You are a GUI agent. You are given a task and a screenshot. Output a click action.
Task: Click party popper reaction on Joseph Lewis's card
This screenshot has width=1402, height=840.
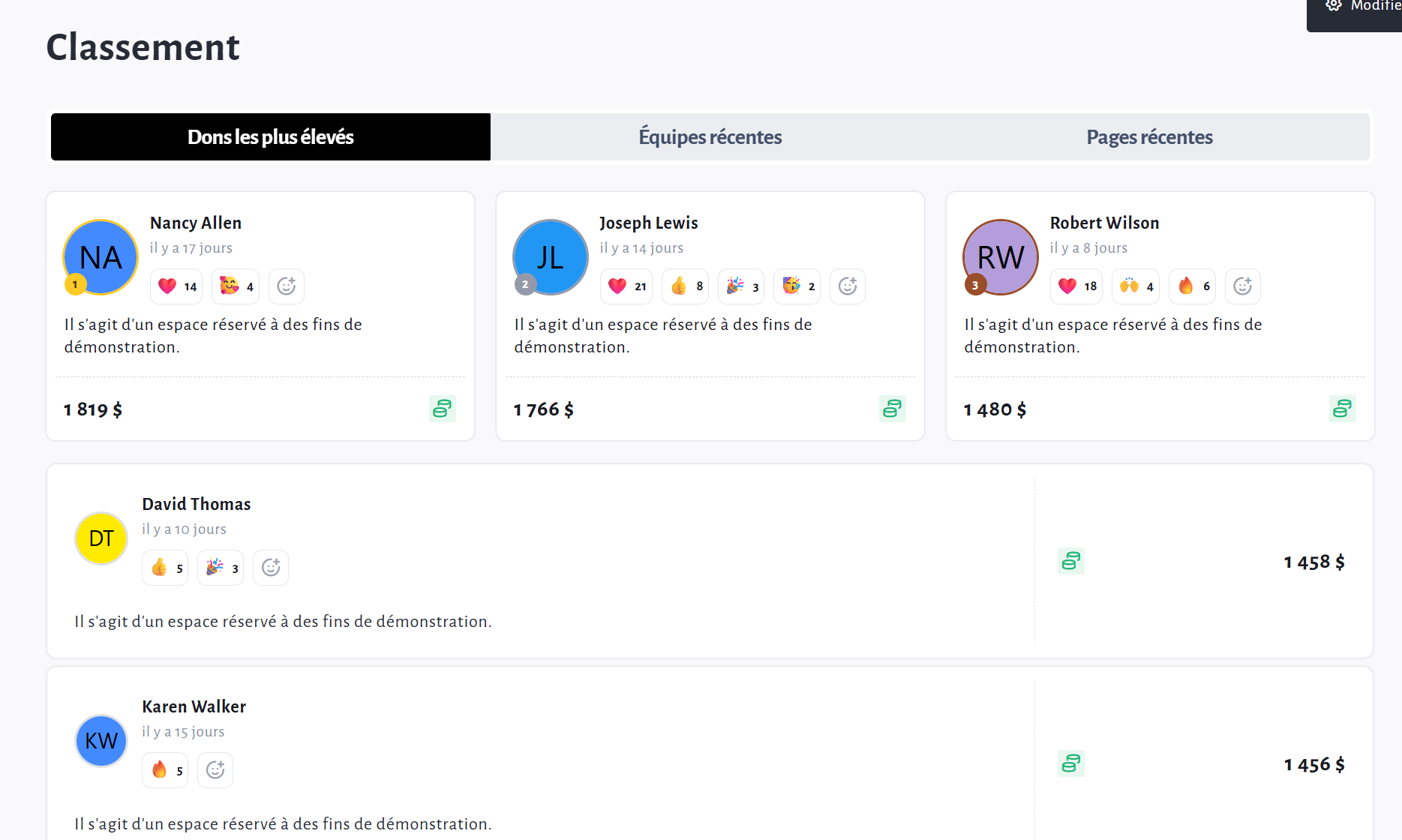click(x=741, y=286)
